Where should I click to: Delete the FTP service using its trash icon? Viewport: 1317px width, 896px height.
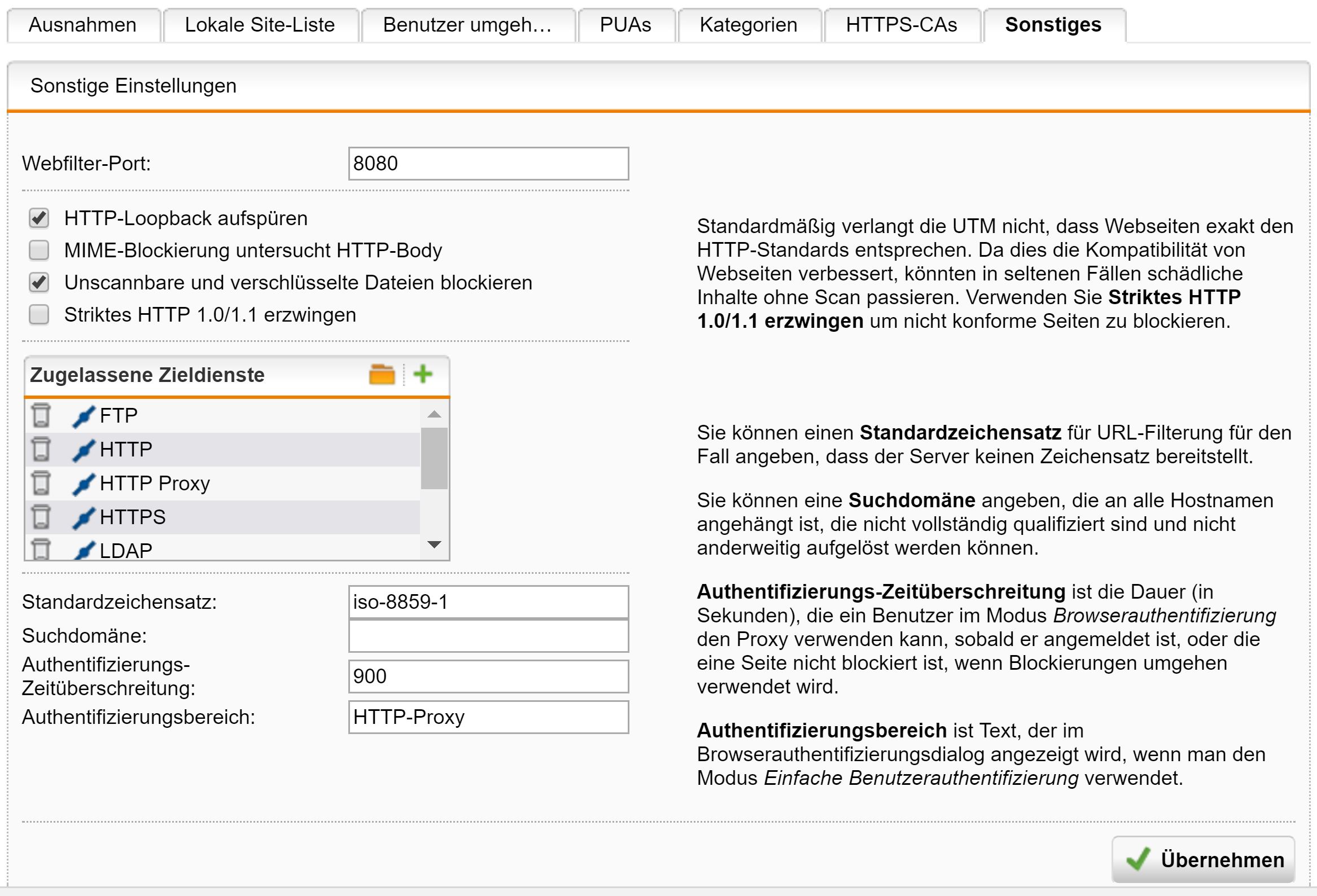point(41,415)
